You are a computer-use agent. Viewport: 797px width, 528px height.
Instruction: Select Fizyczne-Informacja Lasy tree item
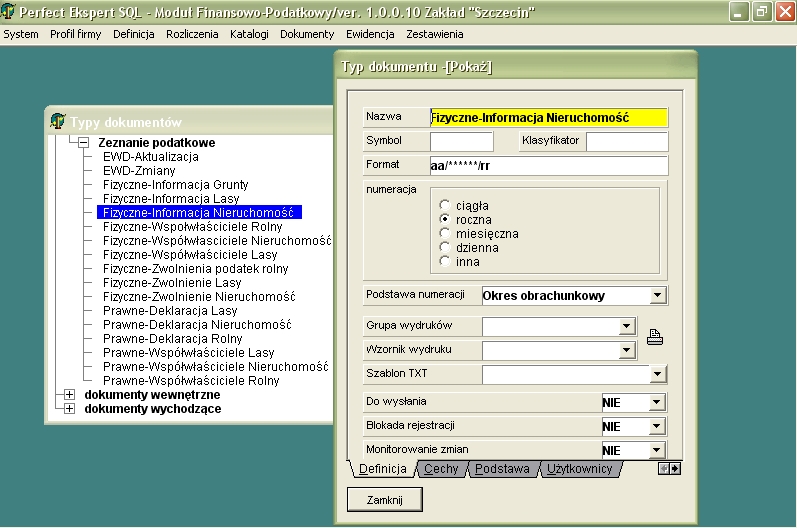171,199
